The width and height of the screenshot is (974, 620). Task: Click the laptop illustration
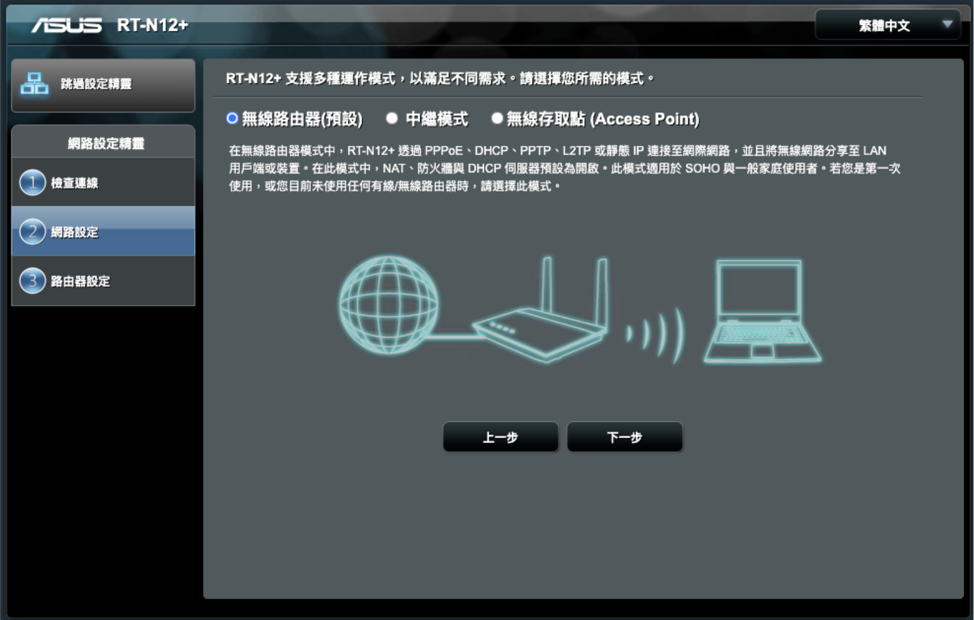click(762, 311)
